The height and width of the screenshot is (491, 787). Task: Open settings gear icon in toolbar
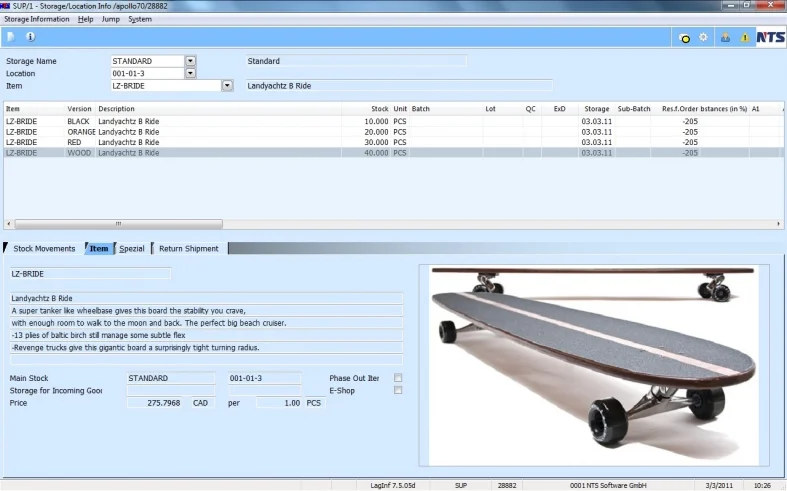click(704, 37)
